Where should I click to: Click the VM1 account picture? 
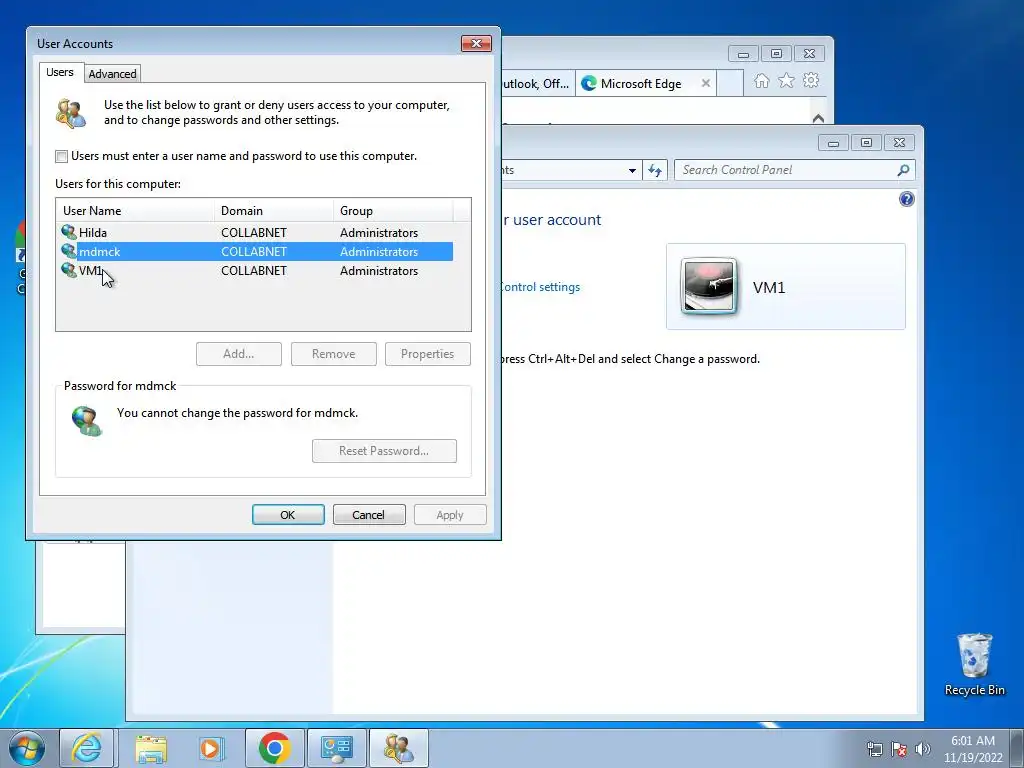(x=709, y=287)
